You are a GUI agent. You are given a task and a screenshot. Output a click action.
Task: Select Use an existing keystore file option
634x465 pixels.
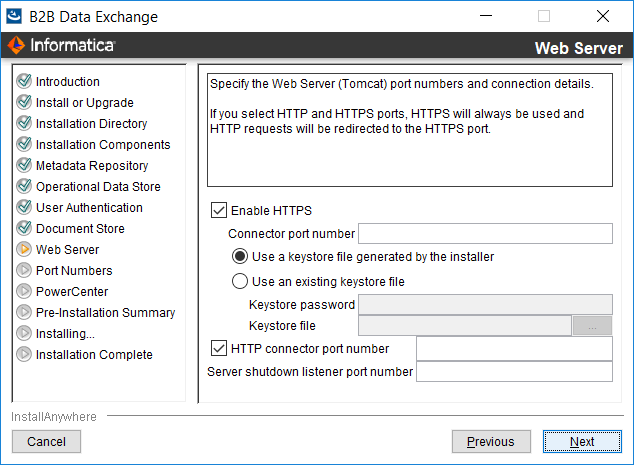[240, 281]
